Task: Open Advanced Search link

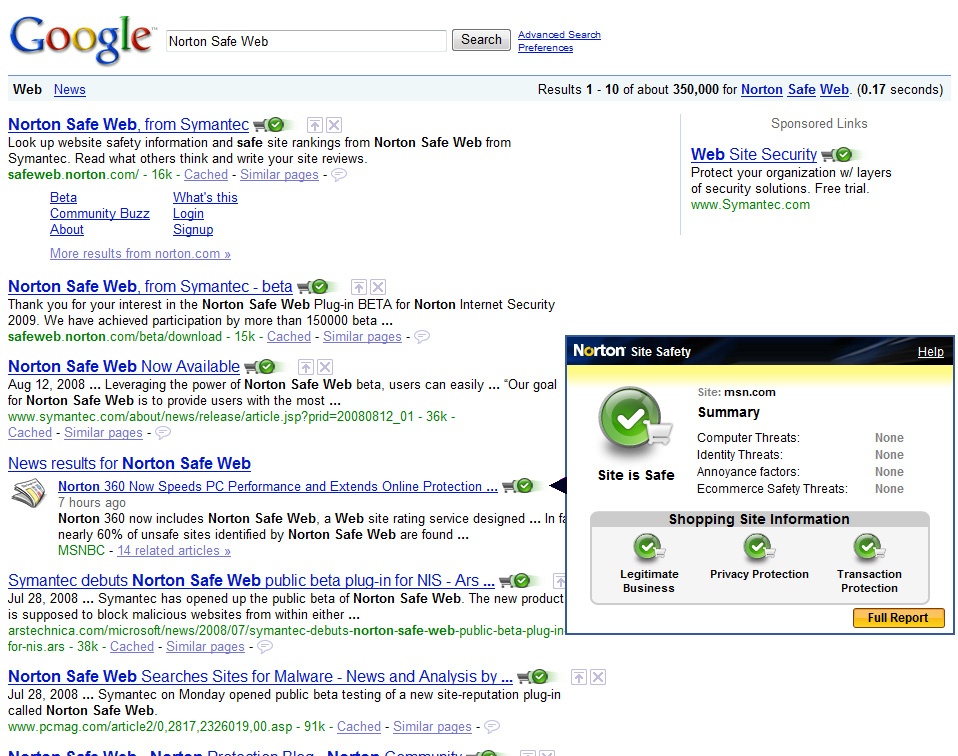Action: (559, 35)
